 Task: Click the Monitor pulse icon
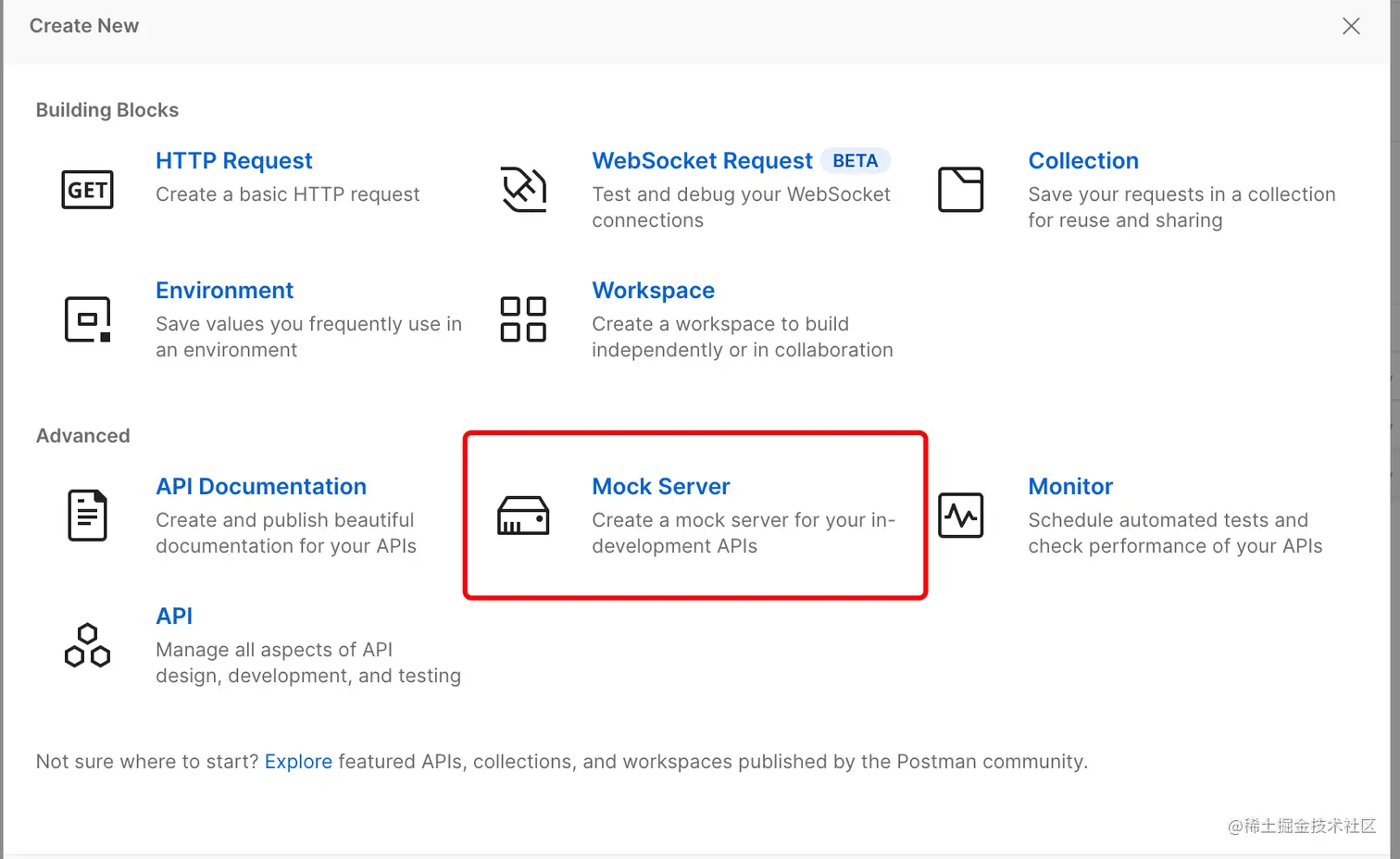click(960, 516)
